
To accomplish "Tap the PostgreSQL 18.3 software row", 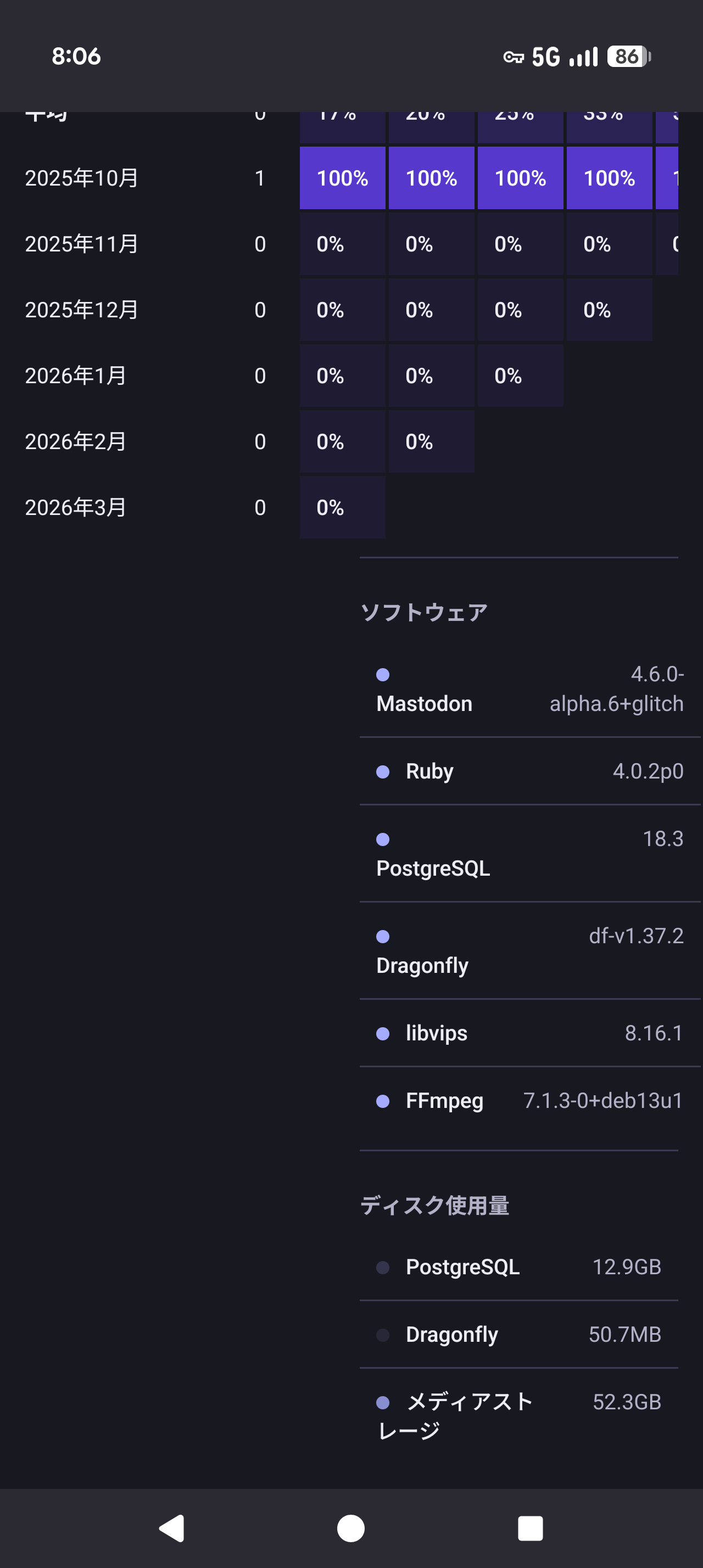I will click(x=529, y=853).
